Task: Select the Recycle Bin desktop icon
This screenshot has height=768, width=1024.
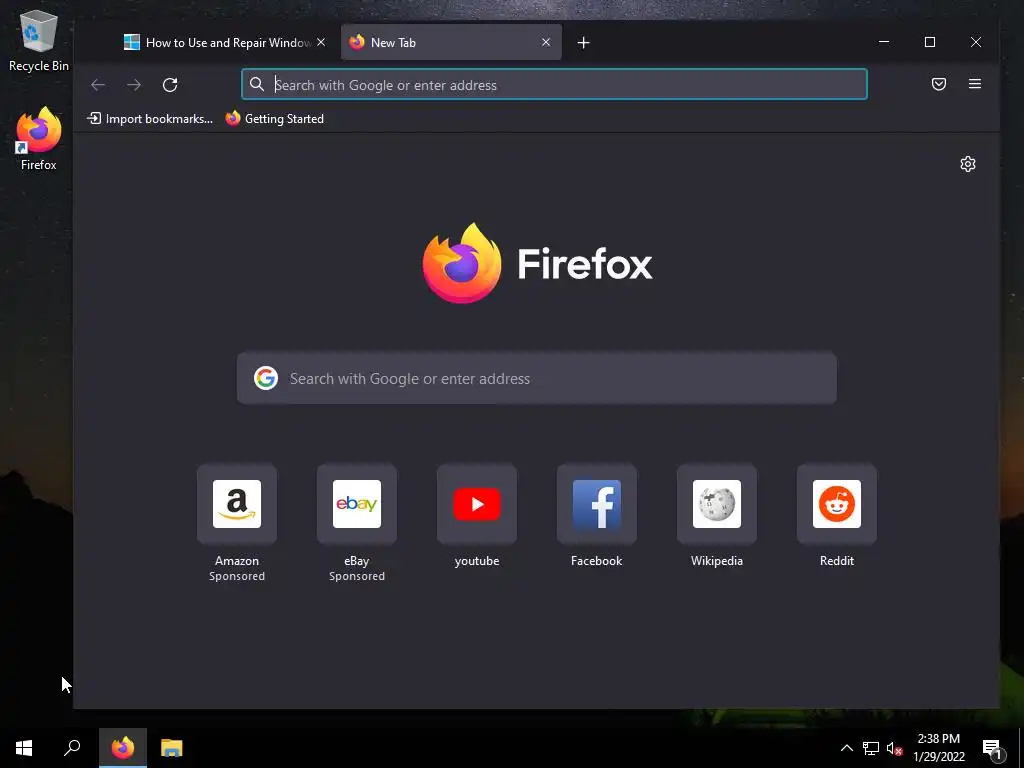Action: click(39, 40)
